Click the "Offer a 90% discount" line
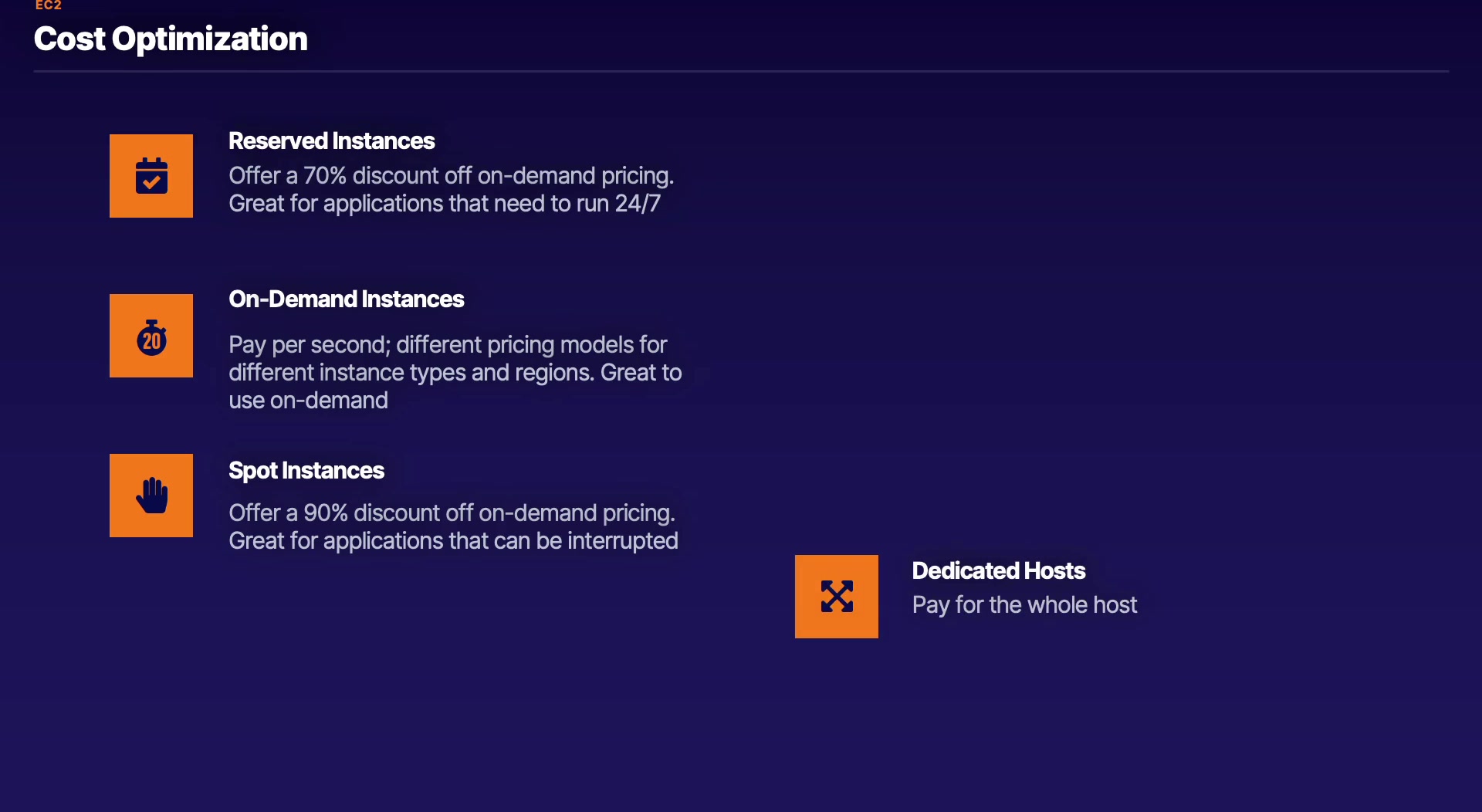The width and height of the screenshot is (1482, 812). pyautogui.click(x=452, y=513)
